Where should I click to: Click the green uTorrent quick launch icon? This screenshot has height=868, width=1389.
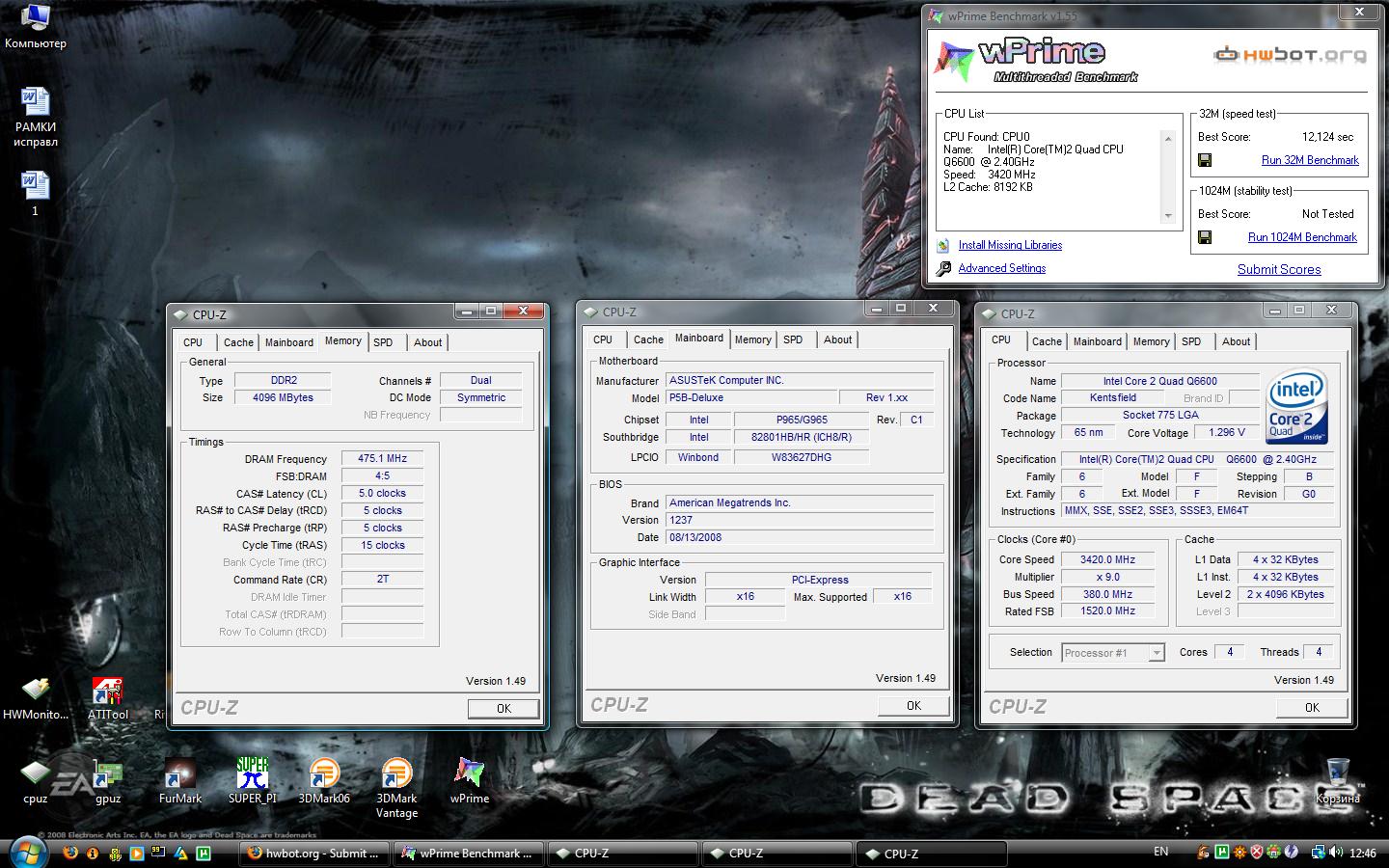click(204, 853)
